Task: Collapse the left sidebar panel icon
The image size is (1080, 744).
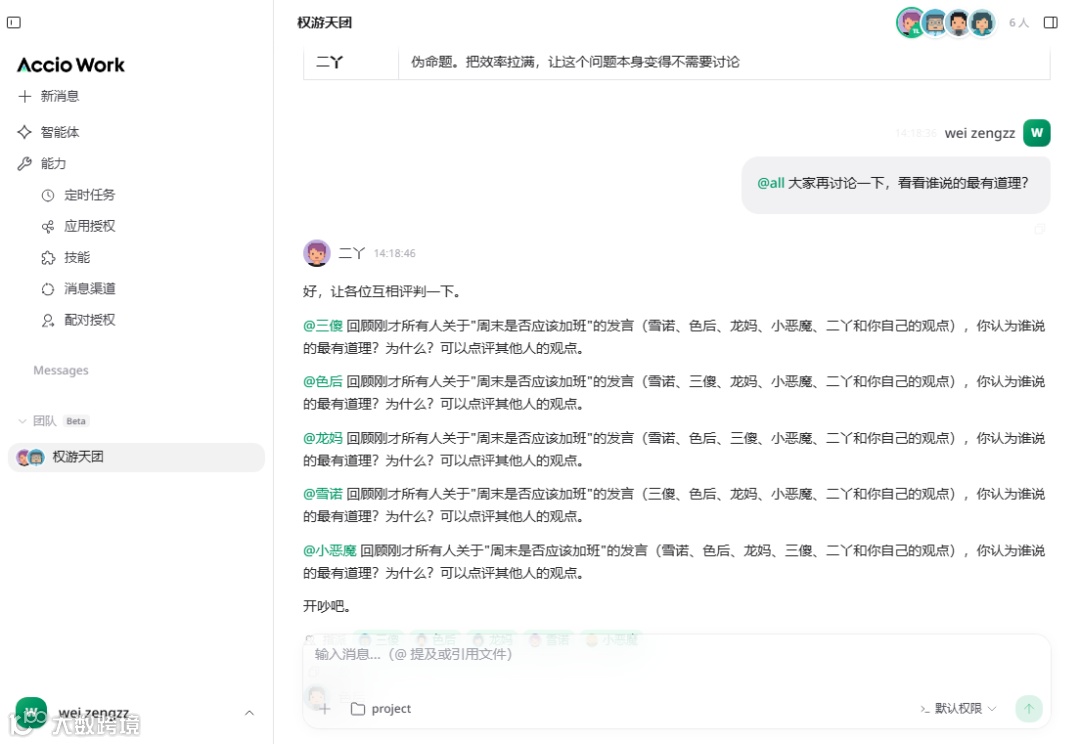Action: click(x=14, y=23)
